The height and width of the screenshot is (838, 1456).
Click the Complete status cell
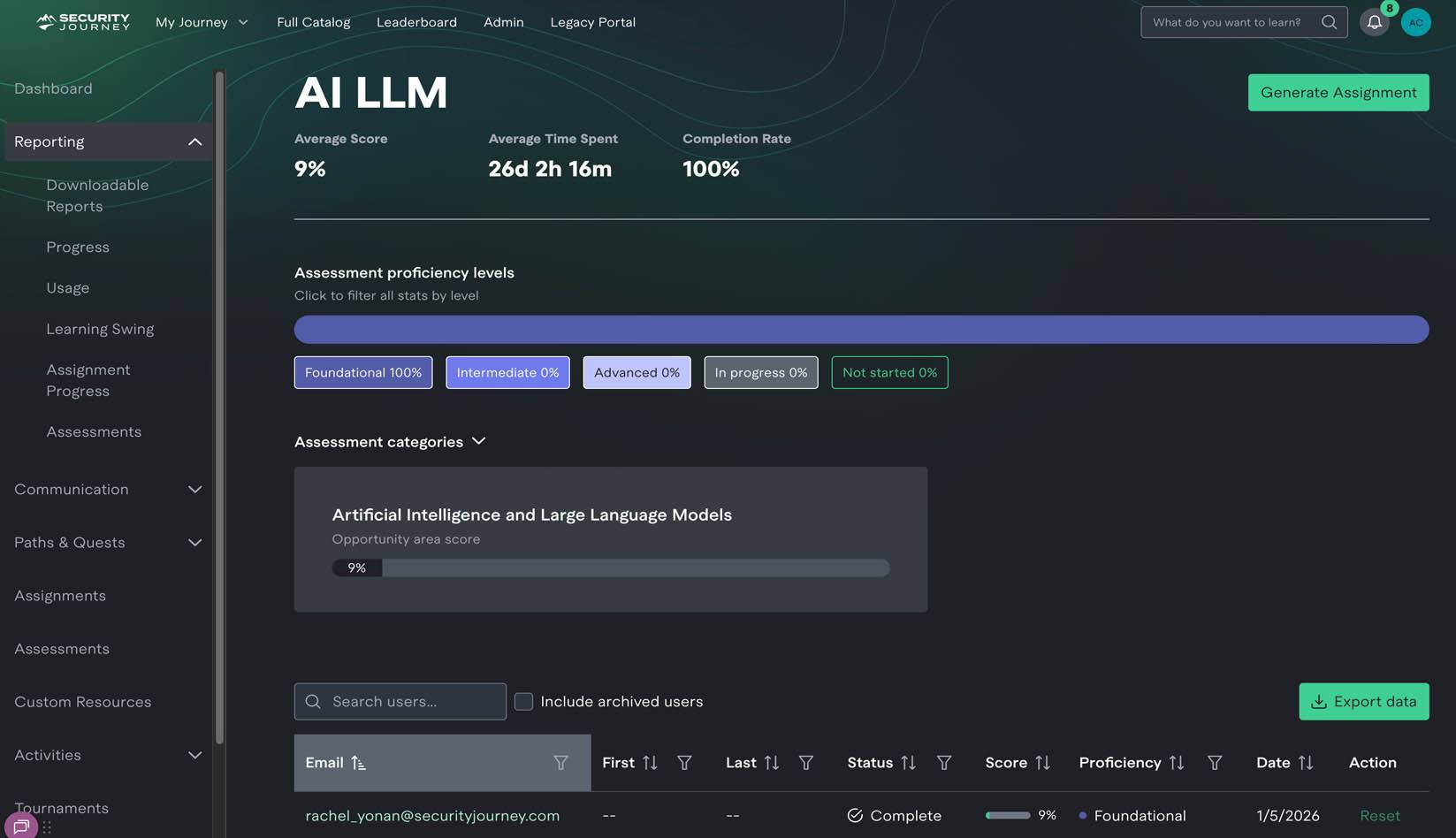click(x=895, y=816)
